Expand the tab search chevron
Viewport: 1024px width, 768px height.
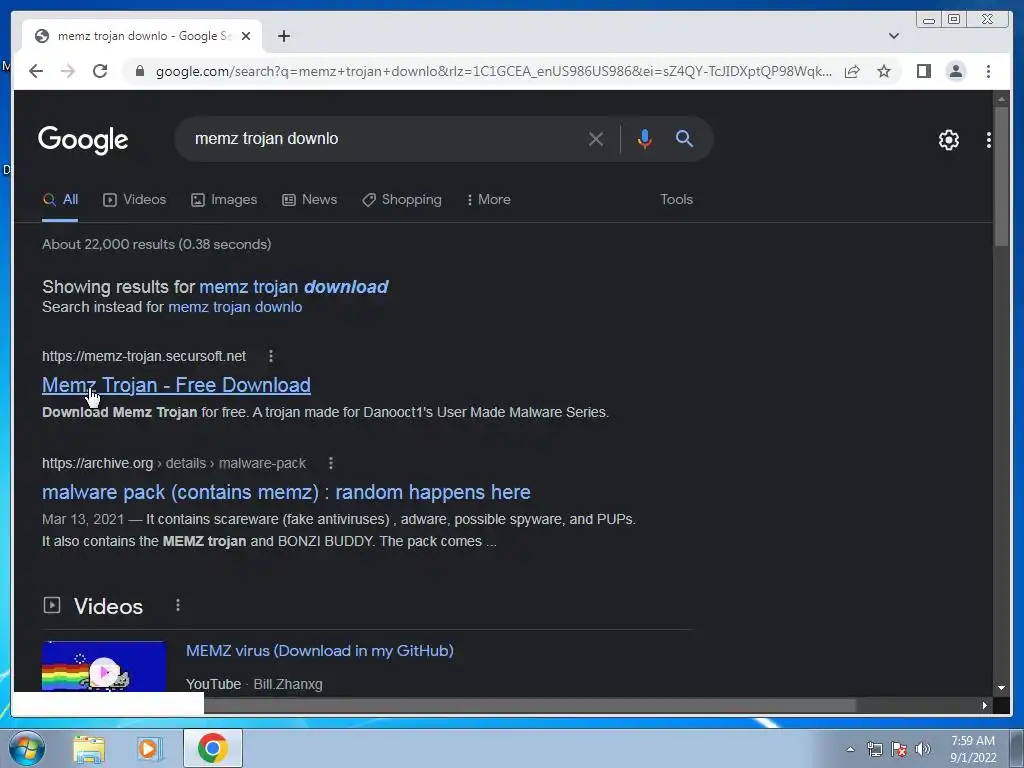tap(893, 36)
